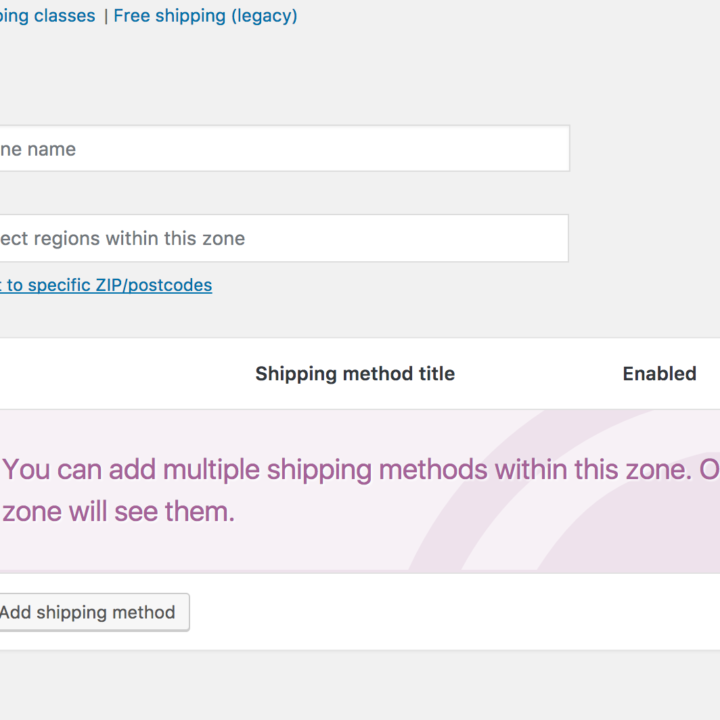Click blank table header space between title and Enabled
Screen dimensions: 720x720
coord(540,374)
